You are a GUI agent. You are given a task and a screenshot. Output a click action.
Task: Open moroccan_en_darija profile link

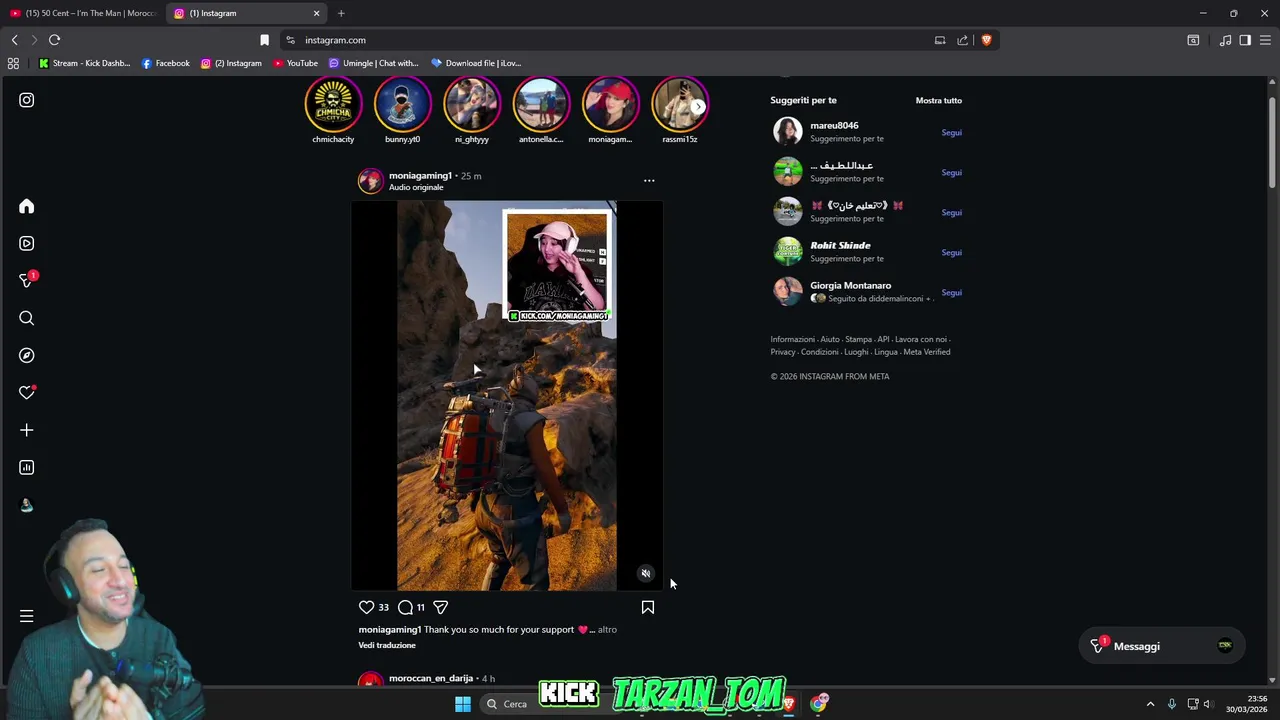pyautogui.click(x=431, y=679)
